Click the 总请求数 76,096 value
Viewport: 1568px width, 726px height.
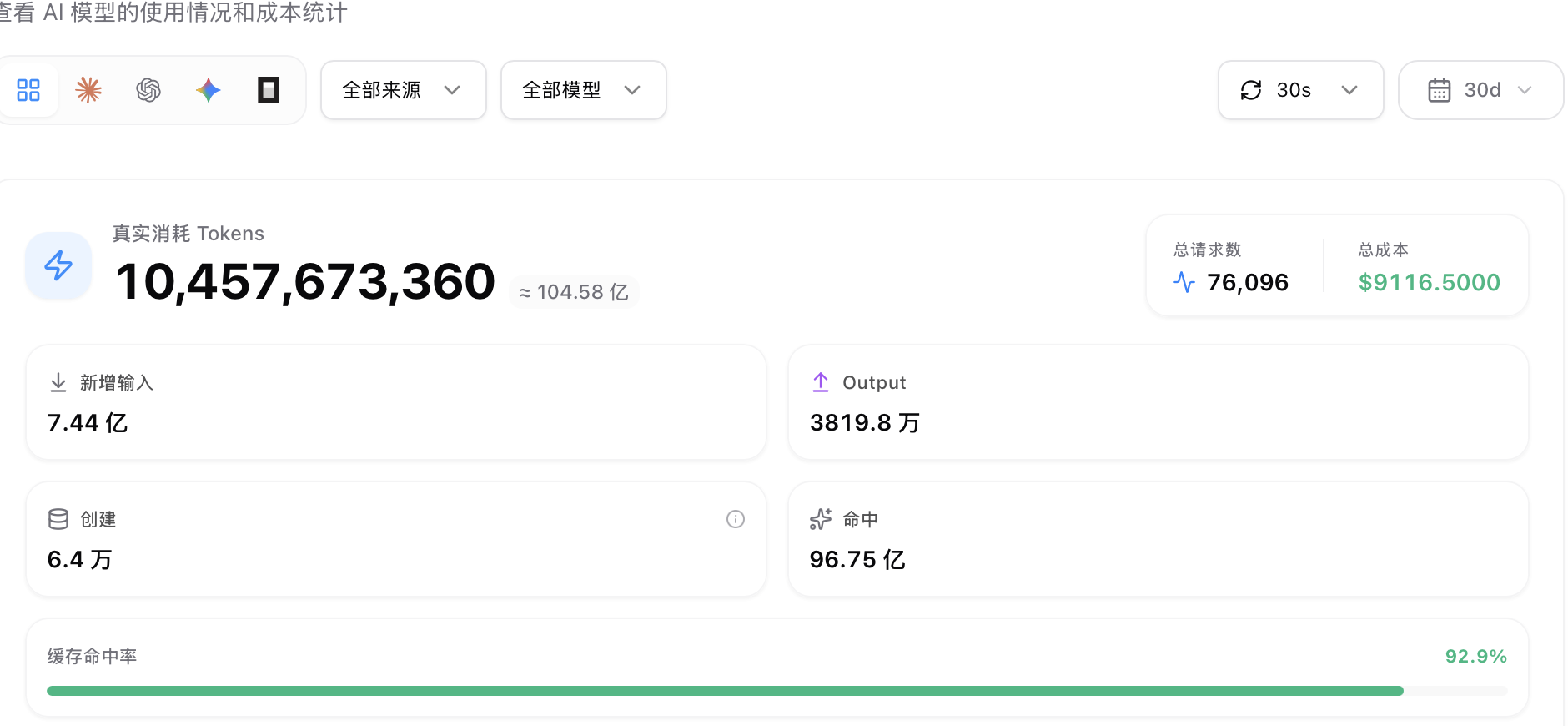(1248, 283)
